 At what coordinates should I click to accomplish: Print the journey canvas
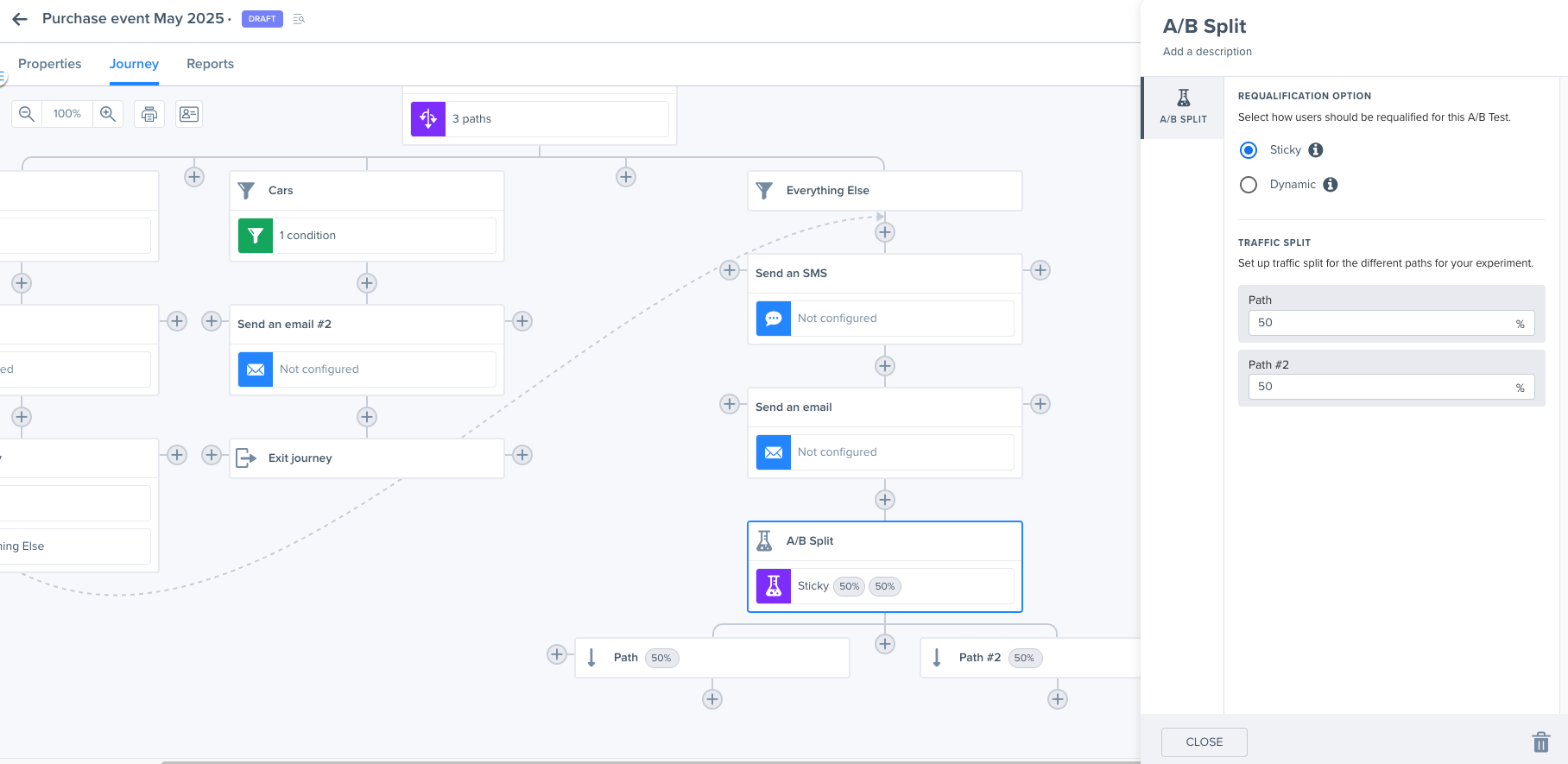point(149,114)
